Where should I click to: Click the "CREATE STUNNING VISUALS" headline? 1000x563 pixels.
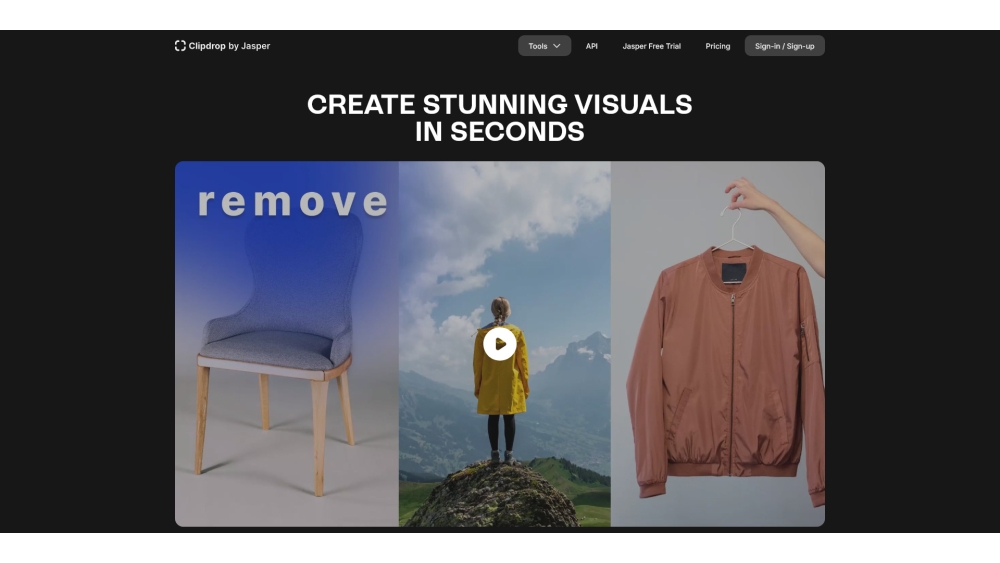tap(499, 105)
